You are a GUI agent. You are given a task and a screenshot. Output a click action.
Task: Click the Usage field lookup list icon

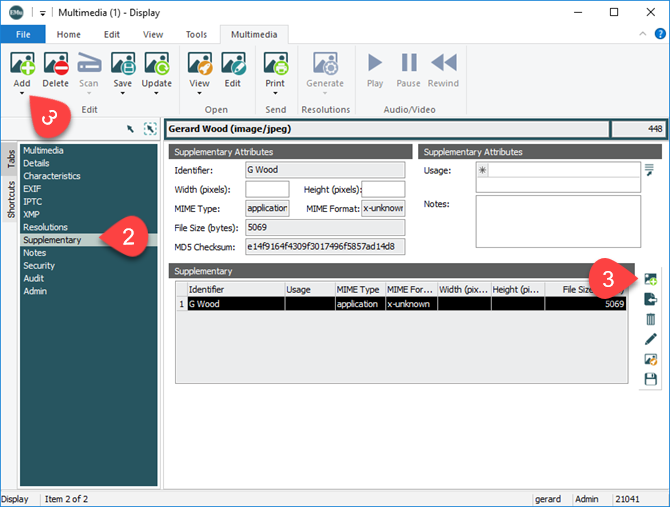pyautogui.click(x=649, y=169)
